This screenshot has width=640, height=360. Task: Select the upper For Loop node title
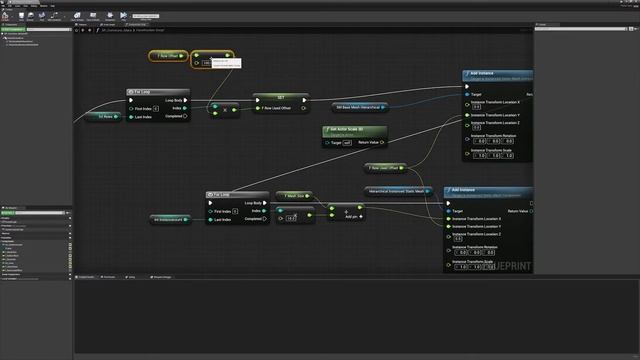click(x=158, y=92)
